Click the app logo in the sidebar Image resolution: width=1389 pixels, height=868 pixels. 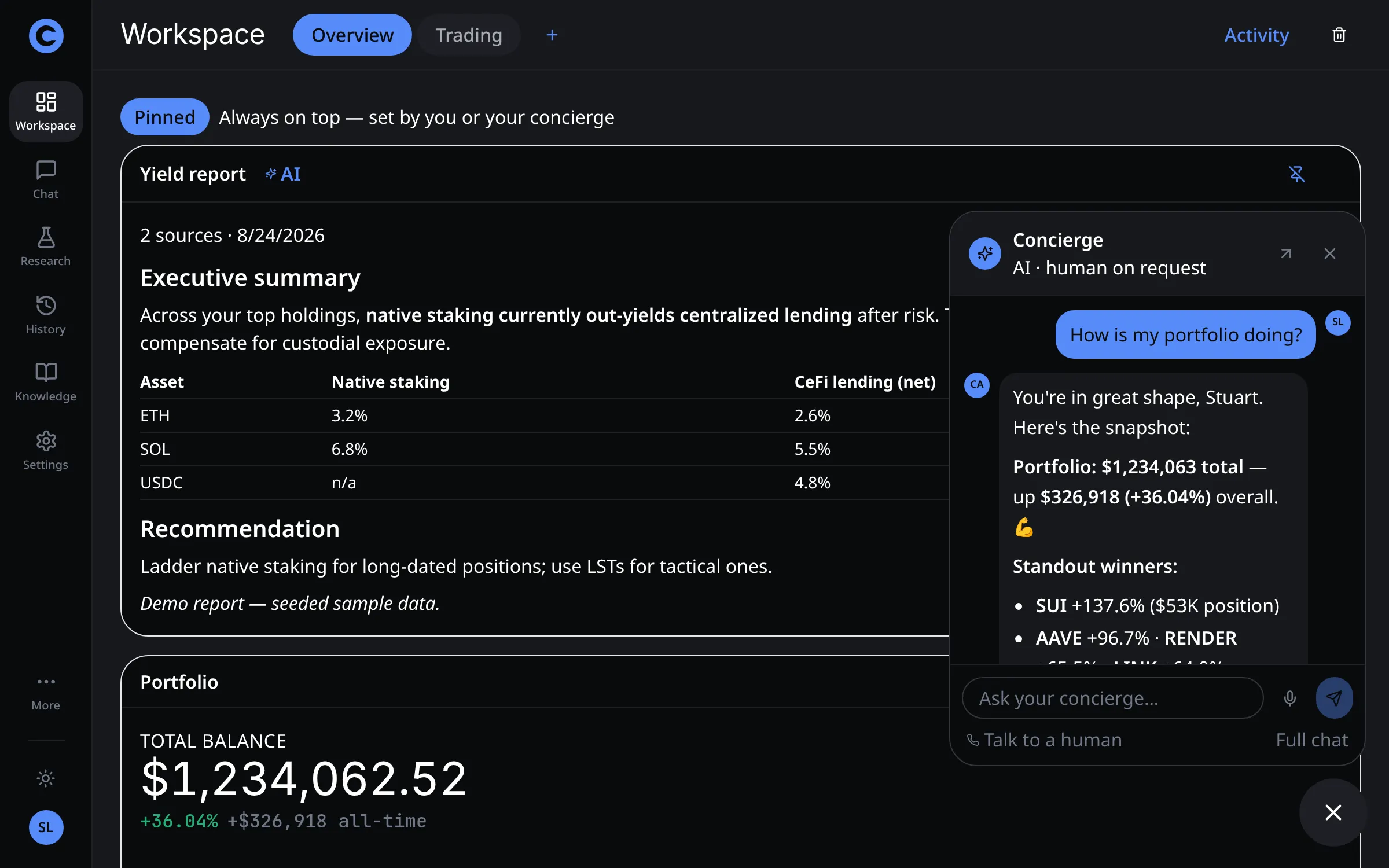tap(46, 35)
